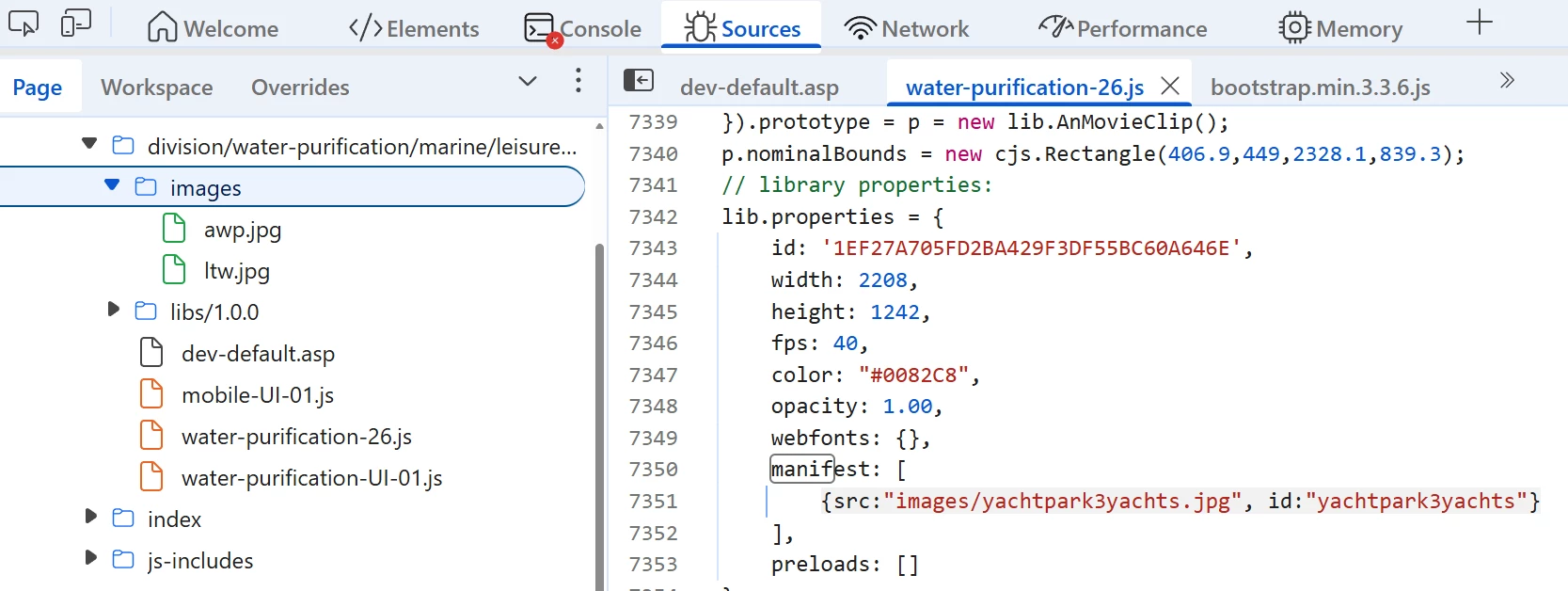Click the water-purification-UI-01.js script icon
This screenshot has width=1568, height=591.
click(x=151, y=476)
